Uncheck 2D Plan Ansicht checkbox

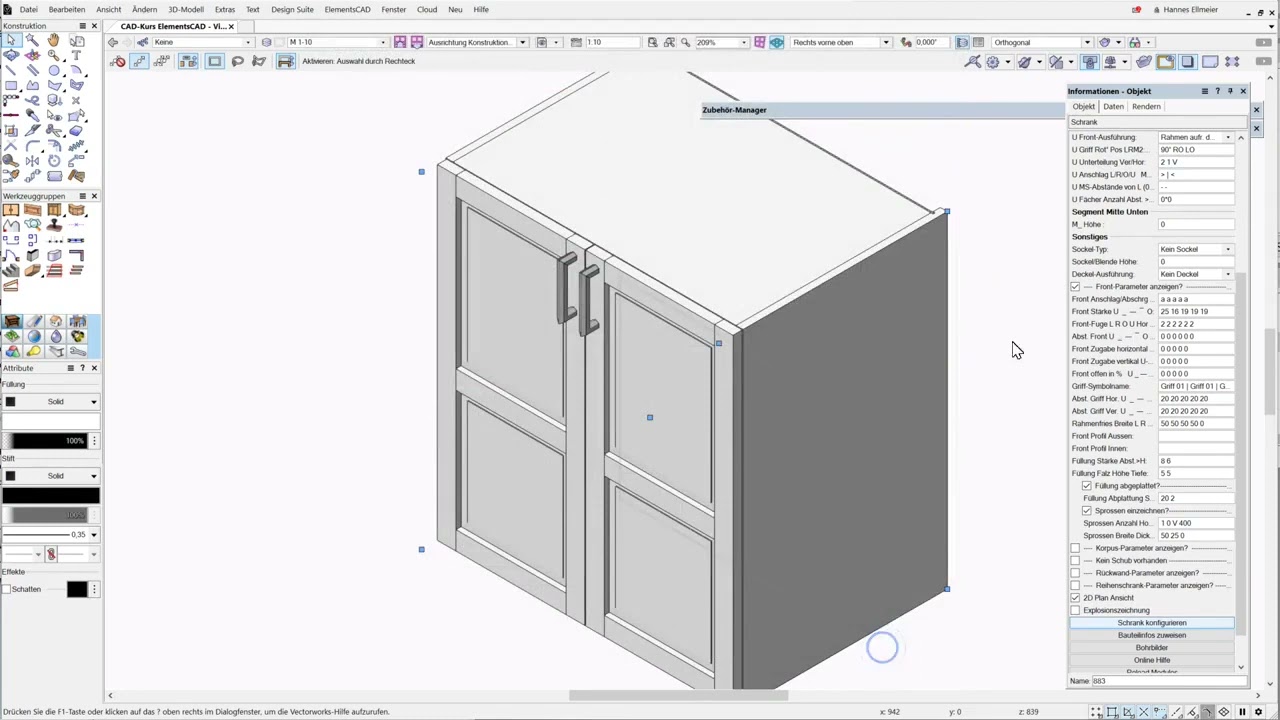(x=1075, y=598)
